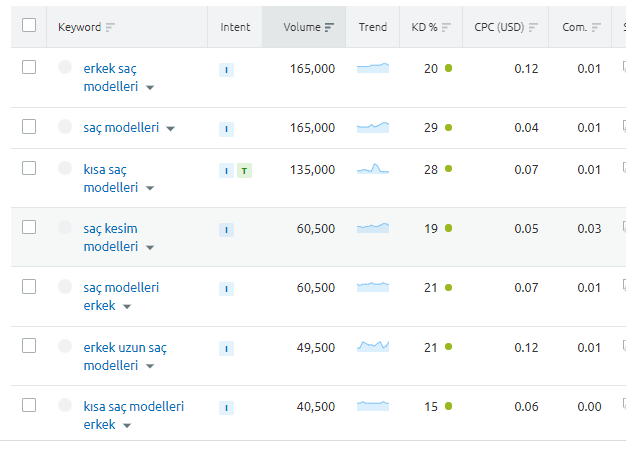Expand dropdown arrow for kısa saç modelleri erkek

pyautogui.click(x=127, y=425)
